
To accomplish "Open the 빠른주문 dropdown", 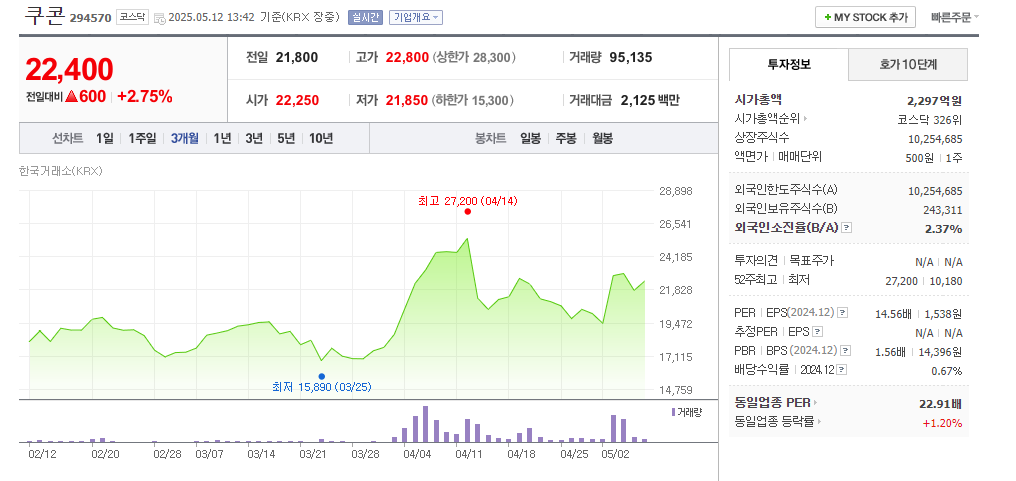I will (x=954, y=18).
